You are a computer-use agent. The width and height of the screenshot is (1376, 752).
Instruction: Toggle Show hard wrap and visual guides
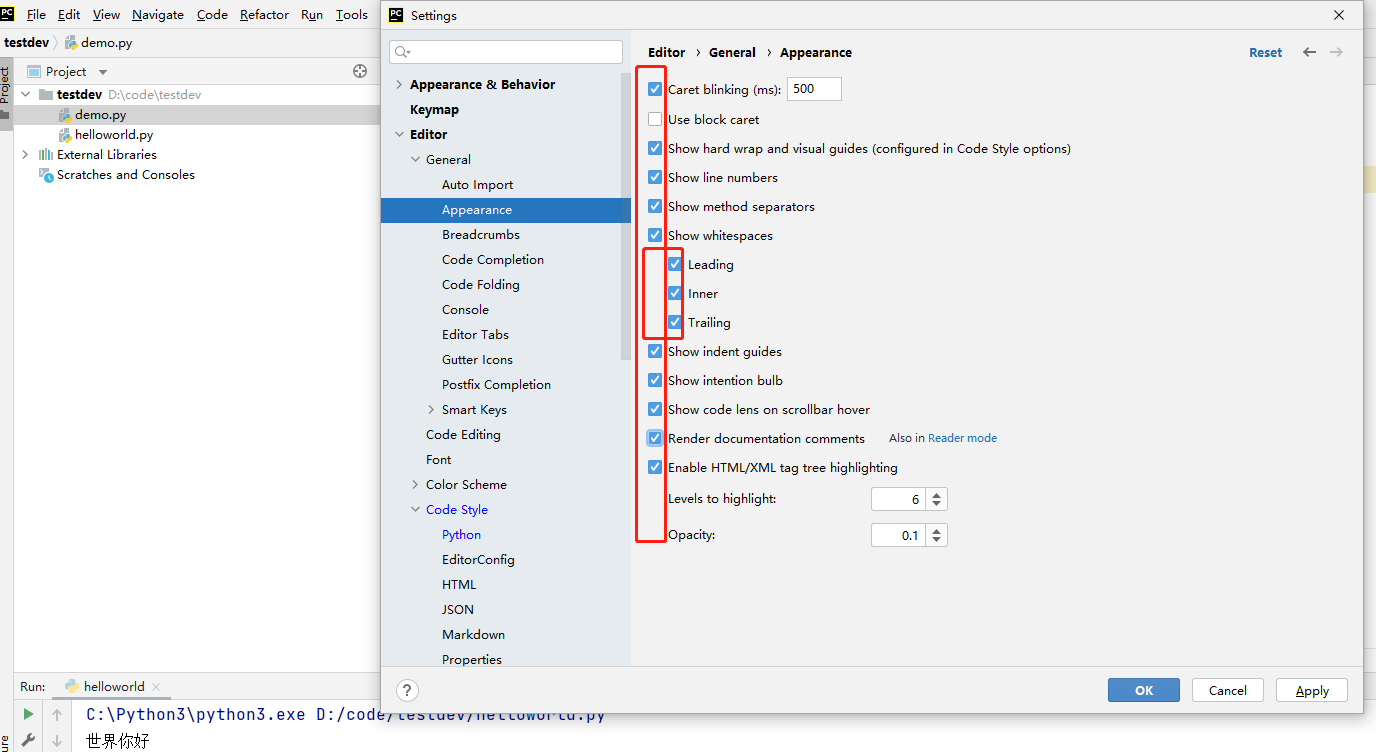655,148
